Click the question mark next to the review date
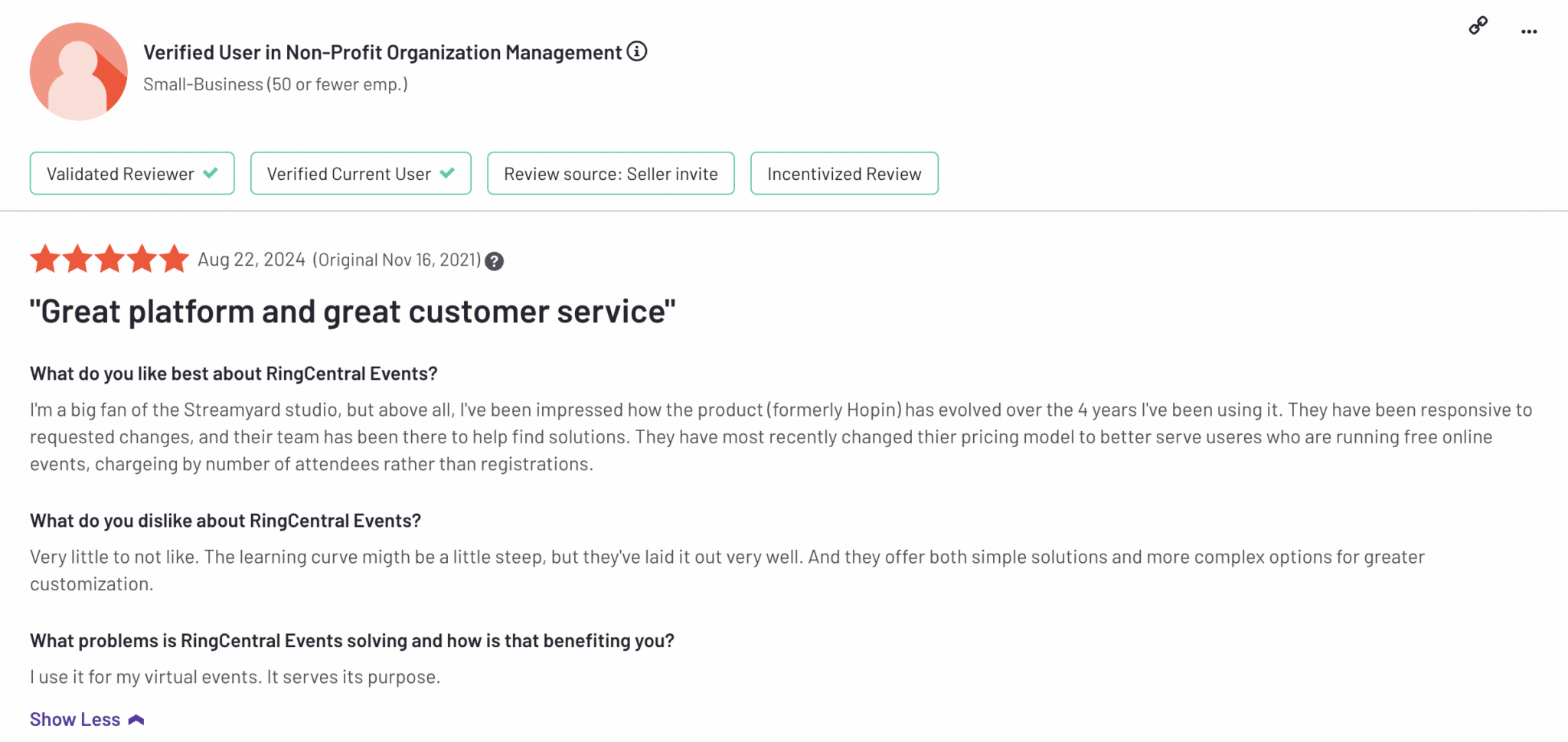1568x742 pixels. (495, 262)
